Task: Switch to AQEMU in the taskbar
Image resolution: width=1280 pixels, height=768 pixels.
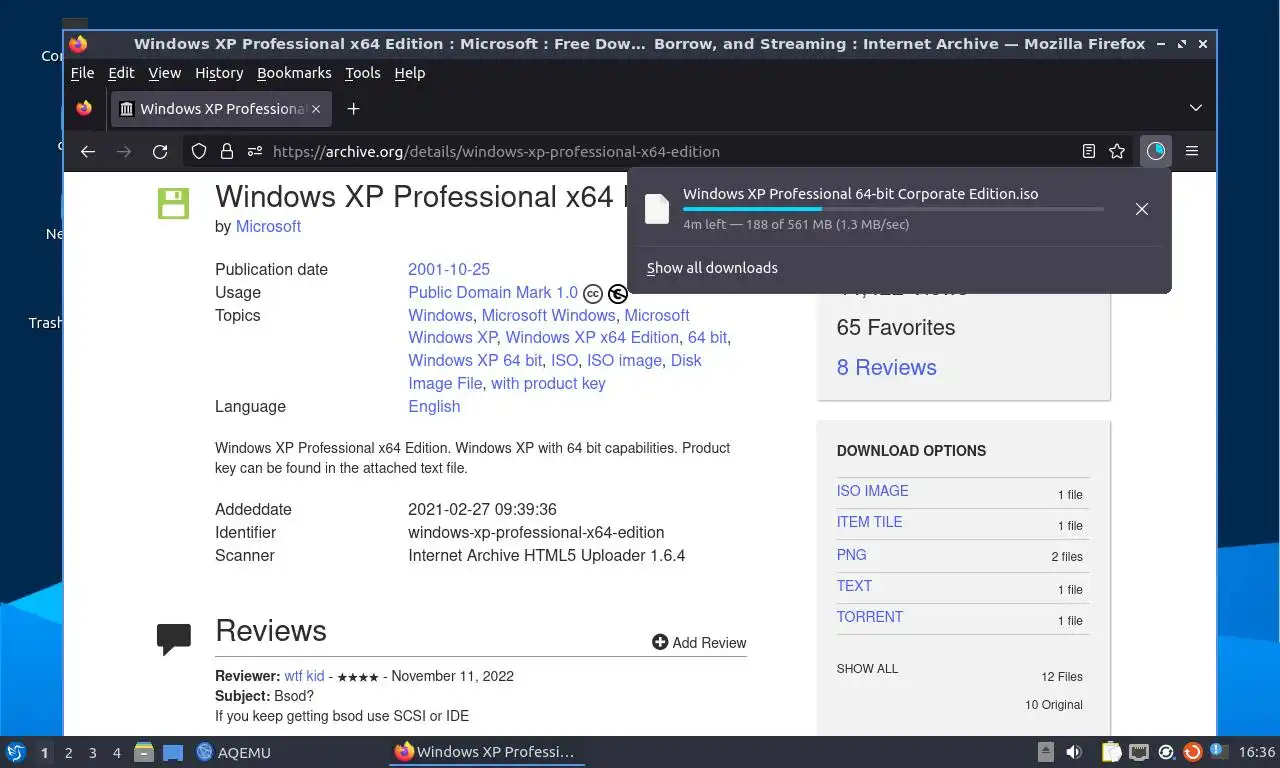Action: click(234, 752)
